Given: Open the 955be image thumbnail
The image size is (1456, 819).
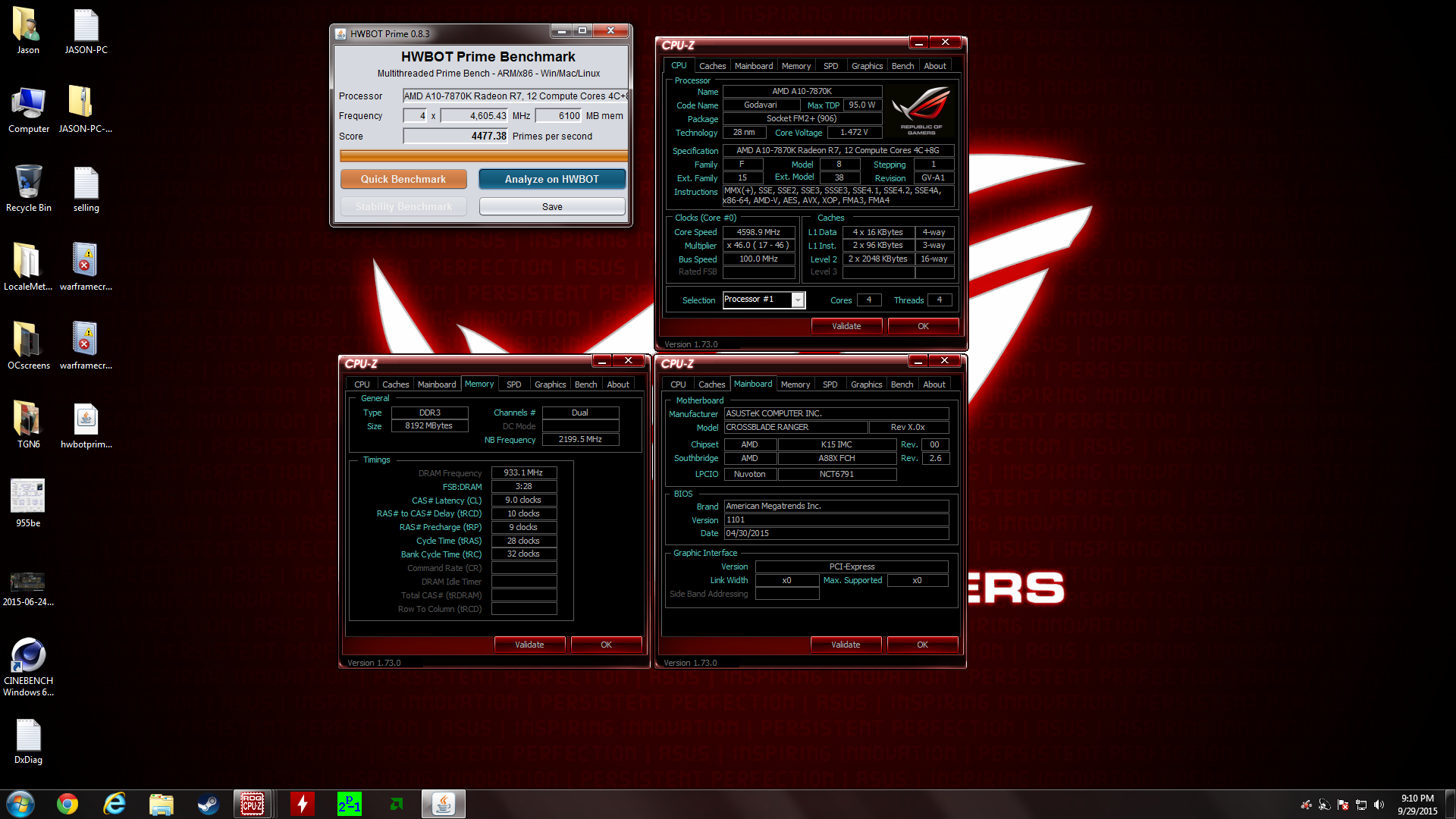Looking at the screenshot, I should tap(28, 504).
